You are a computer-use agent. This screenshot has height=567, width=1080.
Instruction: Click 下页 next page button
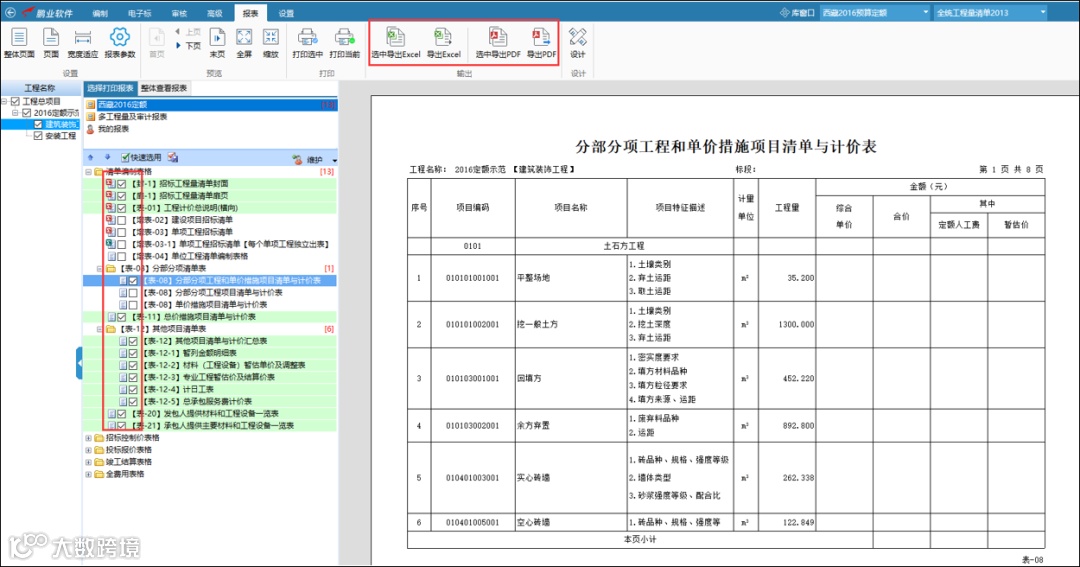pyautogui.click(x=189, y=45)
